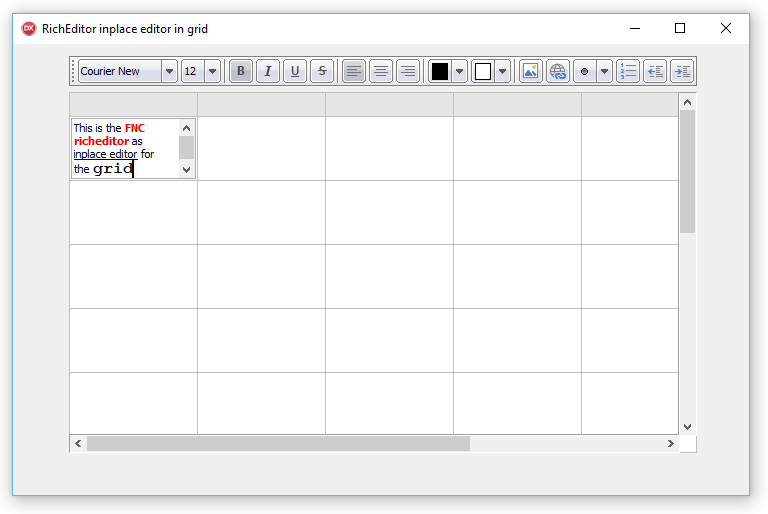The height and width of the screenshot is (514, 768).
Task: Click grid vertical scroll up arrow
Action: tap(688, 102)
